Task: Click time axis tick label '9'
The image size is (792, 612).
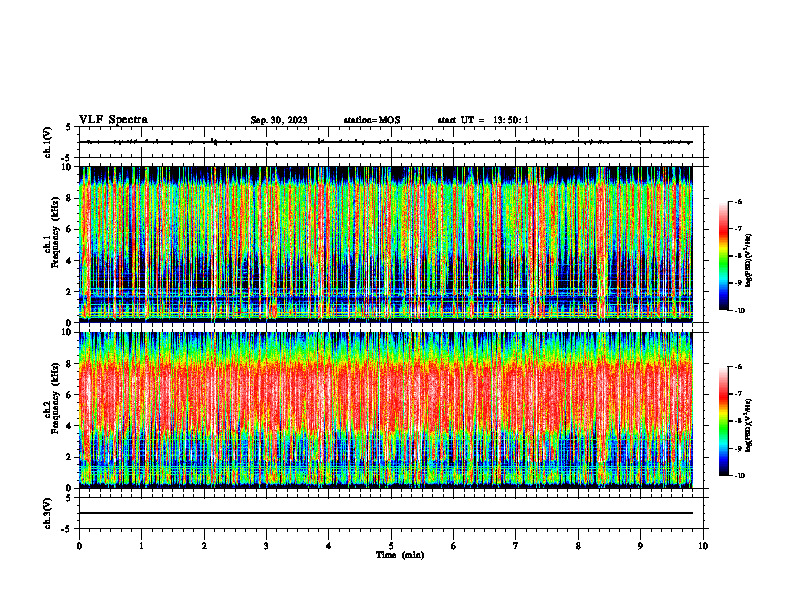Action: [640, 546]
